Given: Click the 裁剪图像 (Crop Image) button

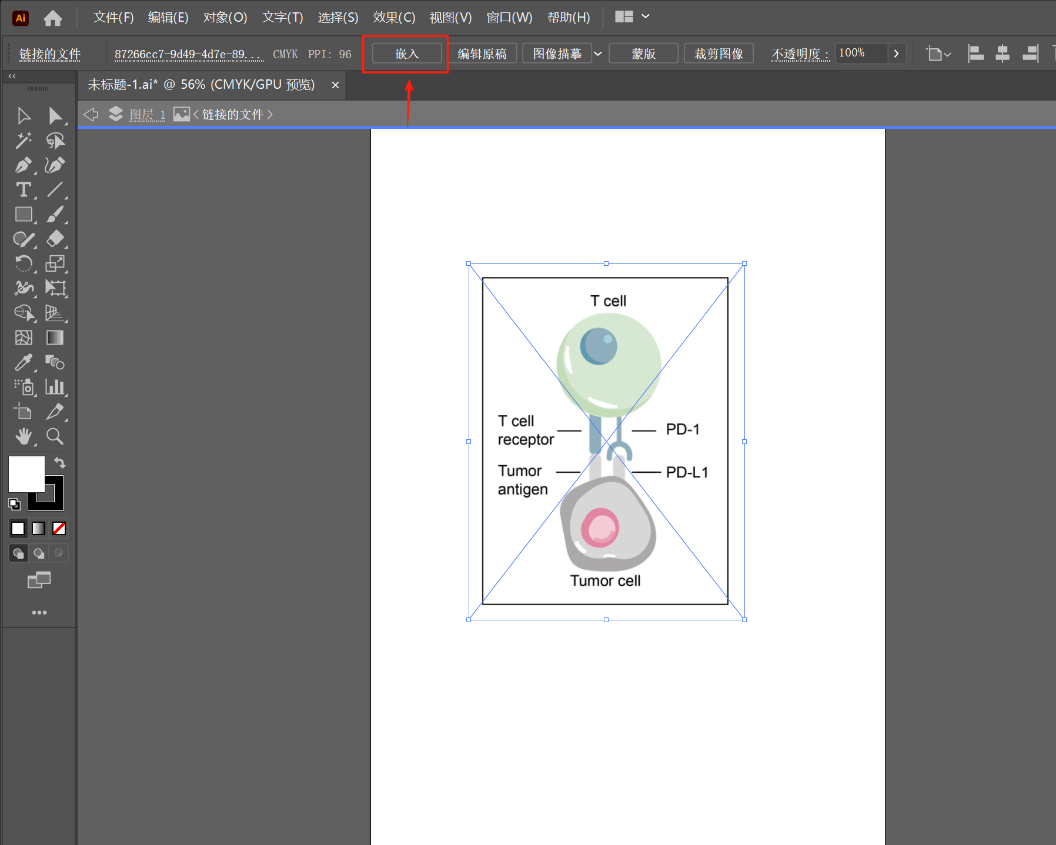Looking at the screenshot, I should pyautogui.click(x=719, y=54).
